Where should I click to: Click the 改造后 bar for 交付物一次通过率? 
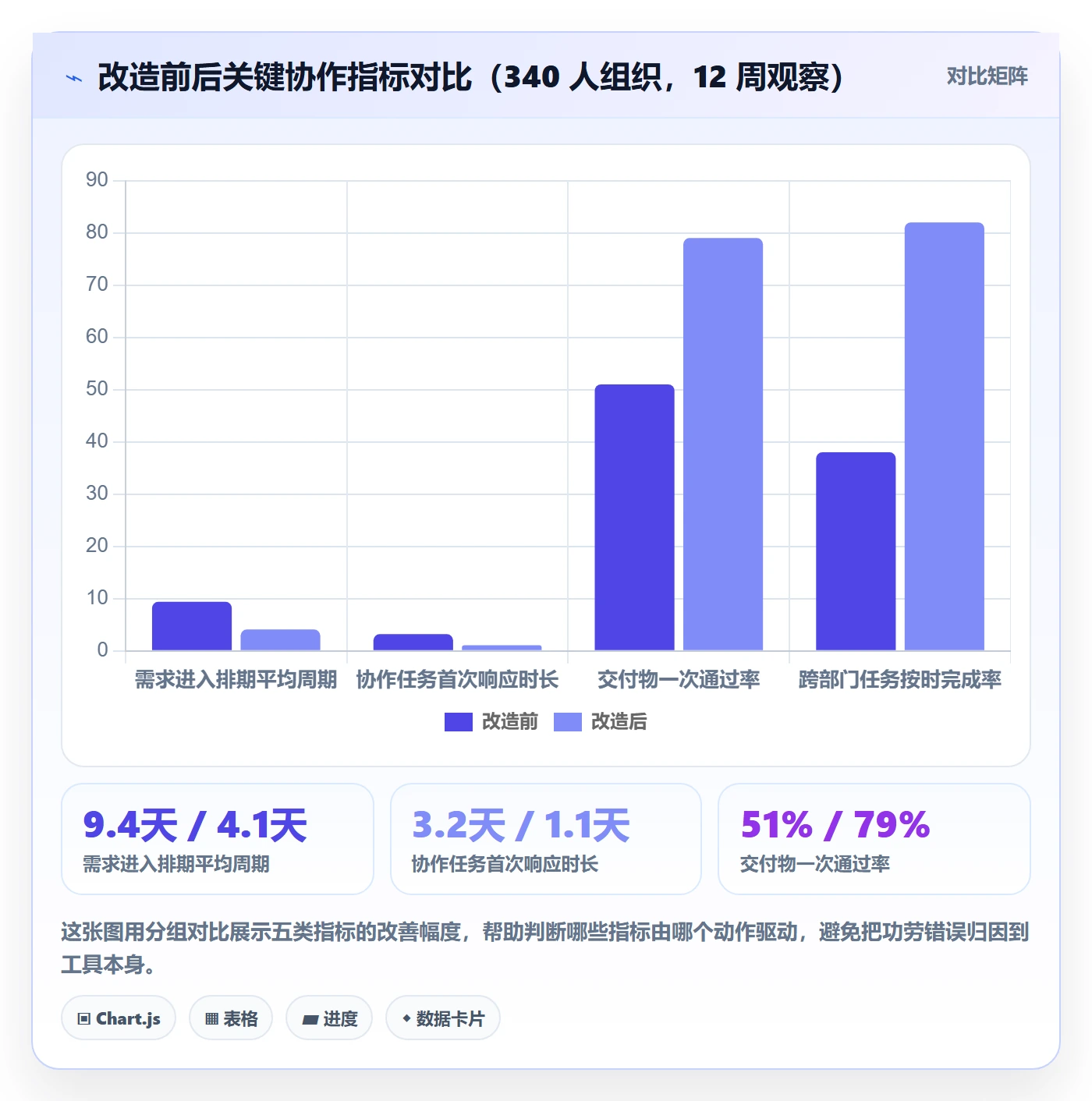point(723,444)
